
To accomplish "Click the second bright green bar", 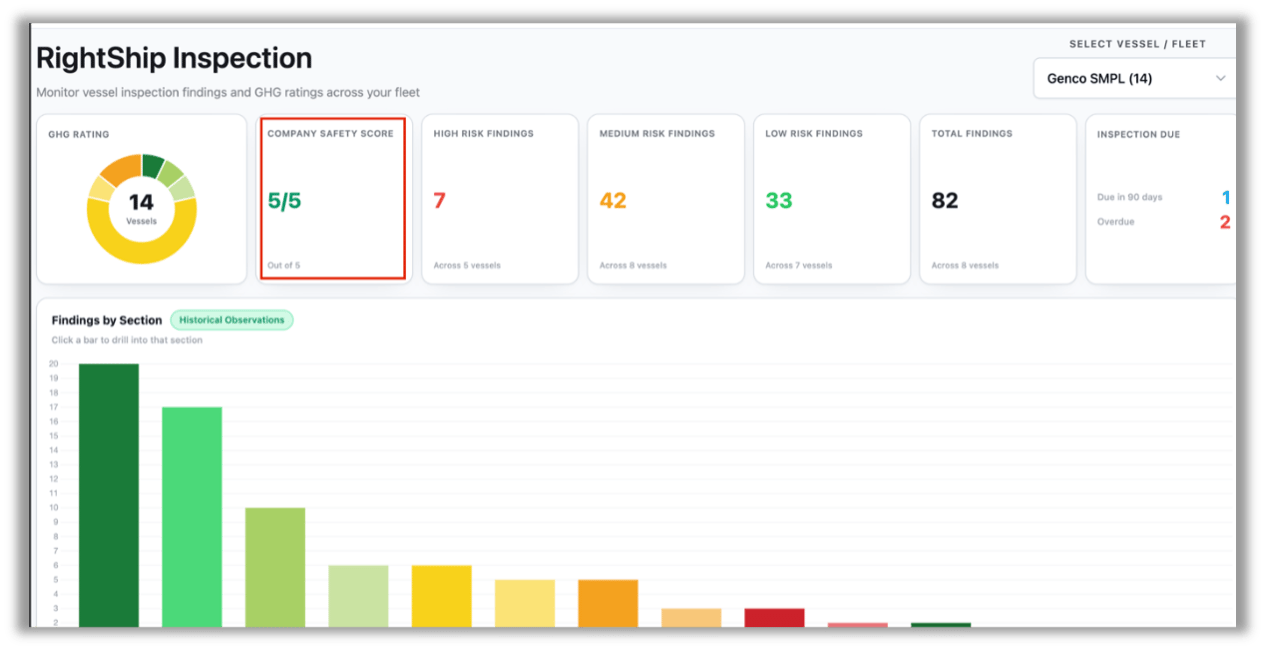I will (x=192, y=517).
